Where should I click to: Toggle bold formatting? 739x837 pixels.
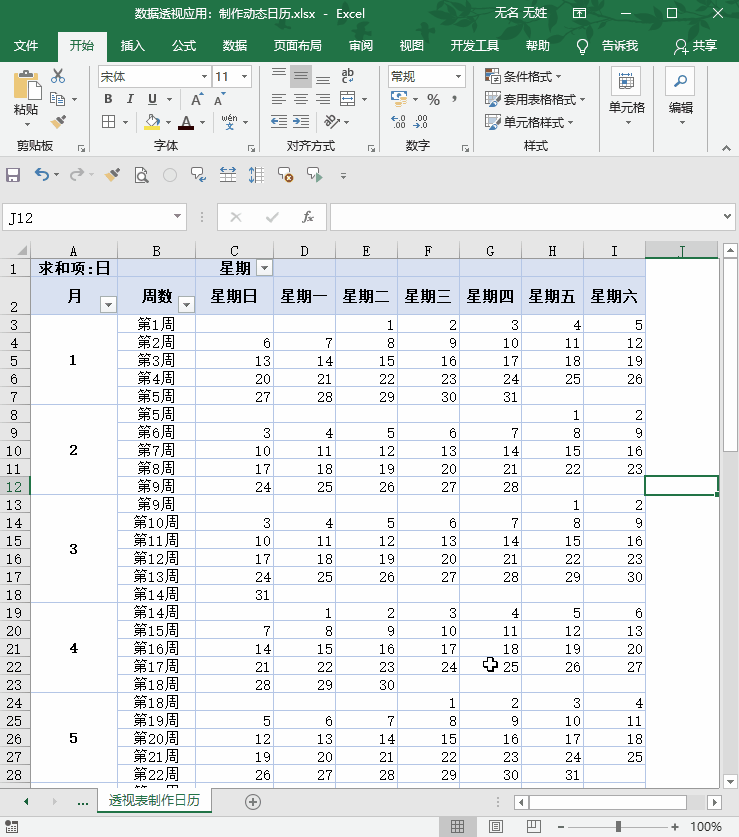click(108, 99)
